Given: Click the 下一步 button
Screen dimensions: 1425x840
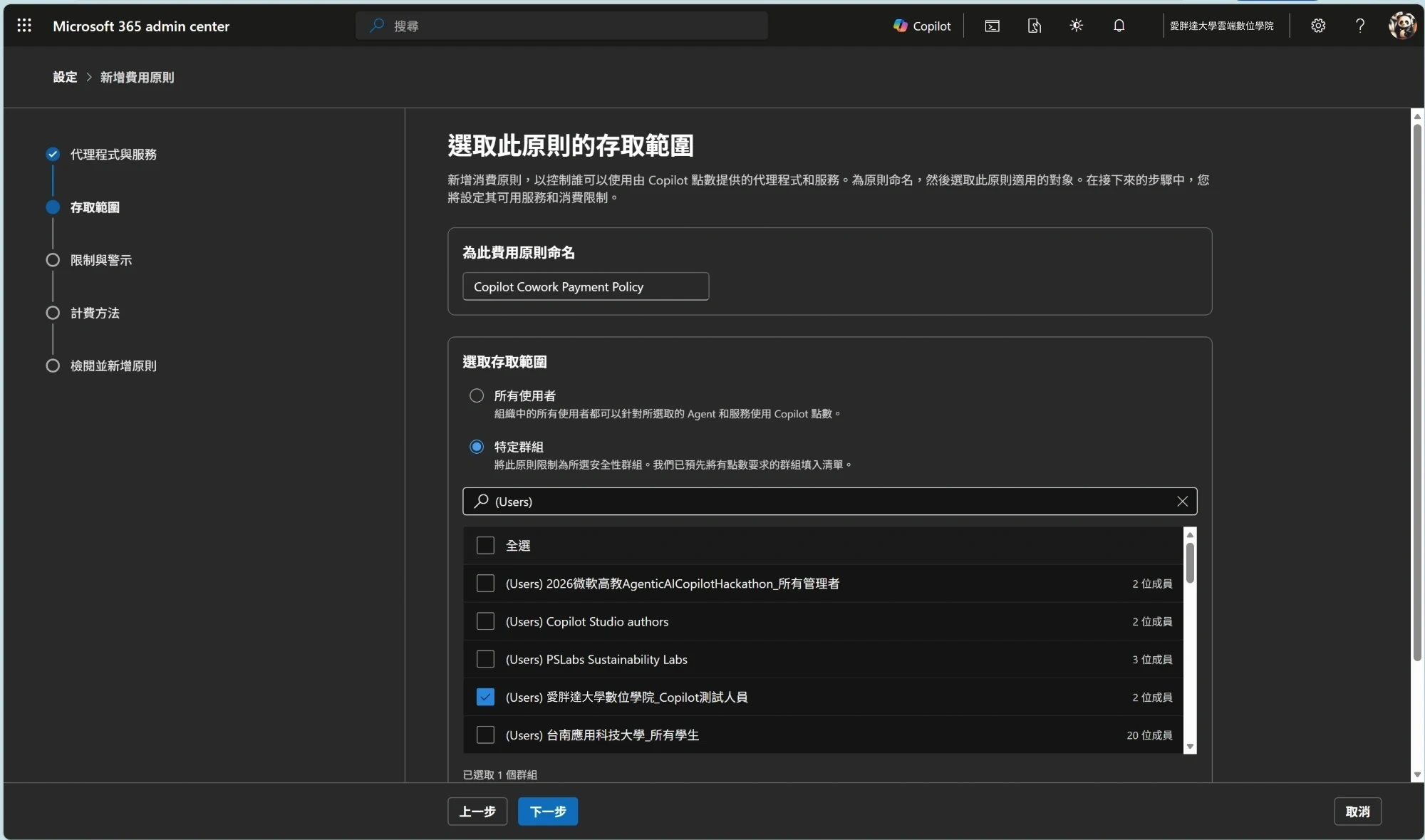Looking at the screenshot, I should coord(547,812).
